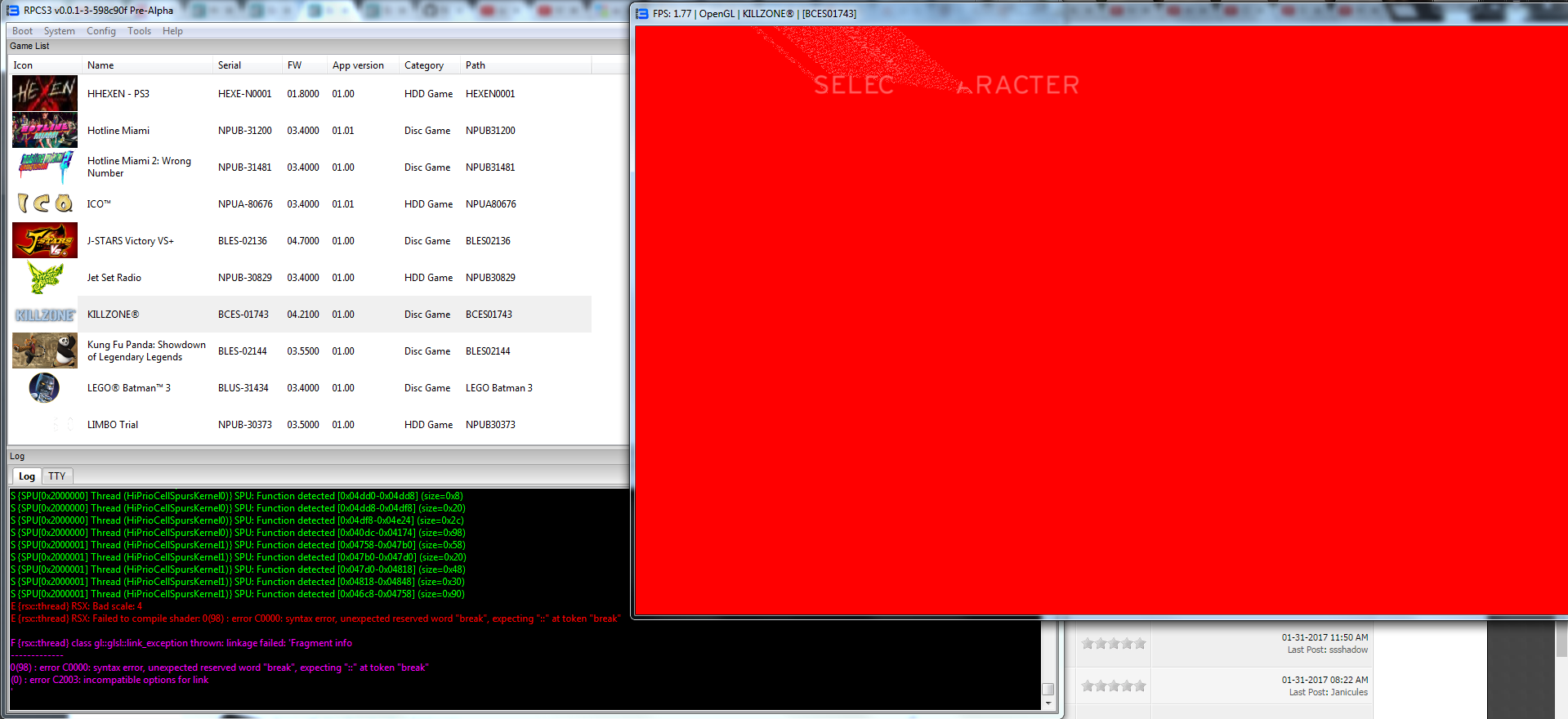
Task: Click the ssshadow last post link
Action: click(1348, 650)
